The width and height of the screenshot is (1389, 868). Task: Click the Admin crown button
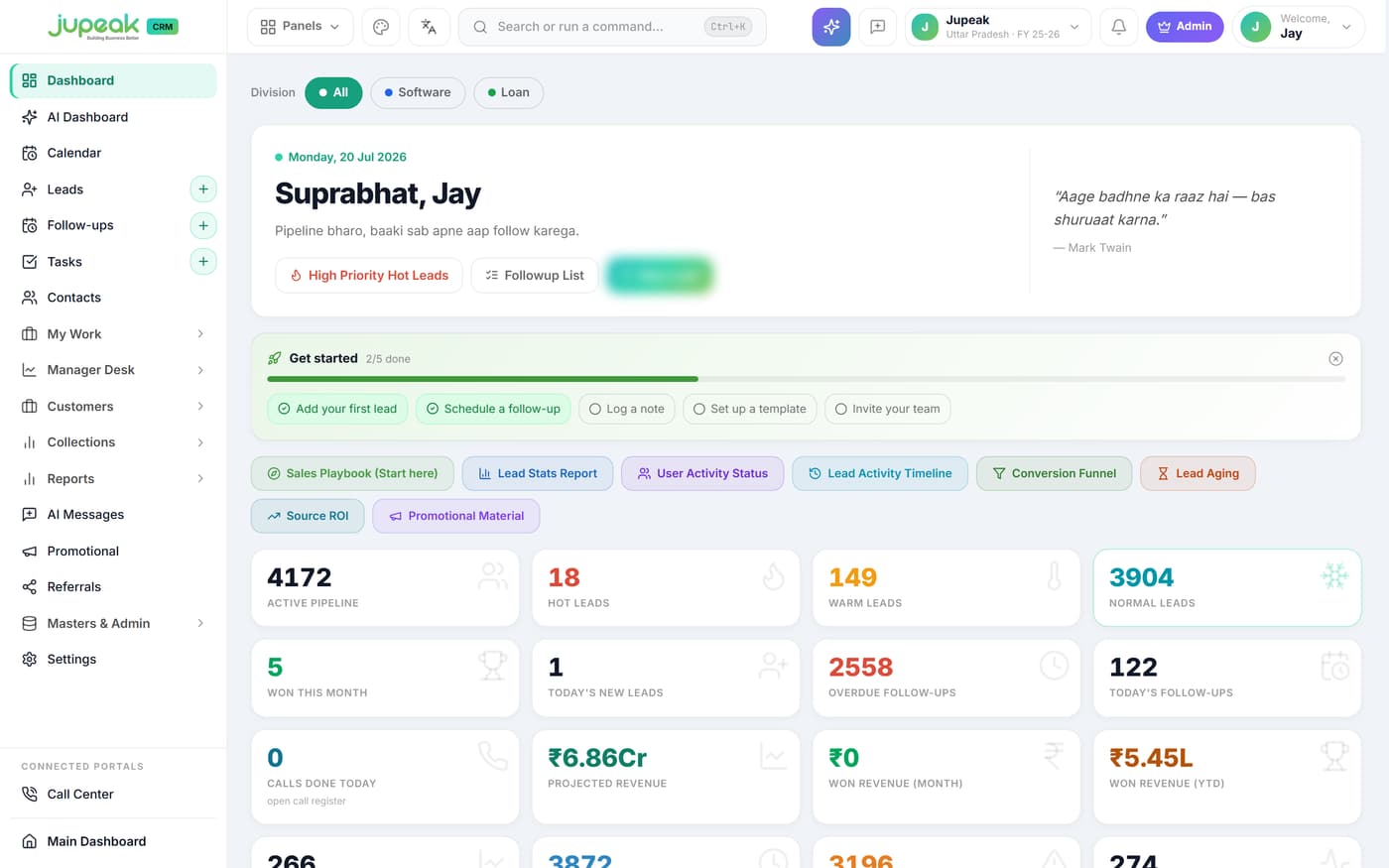tap(1185, 27)
